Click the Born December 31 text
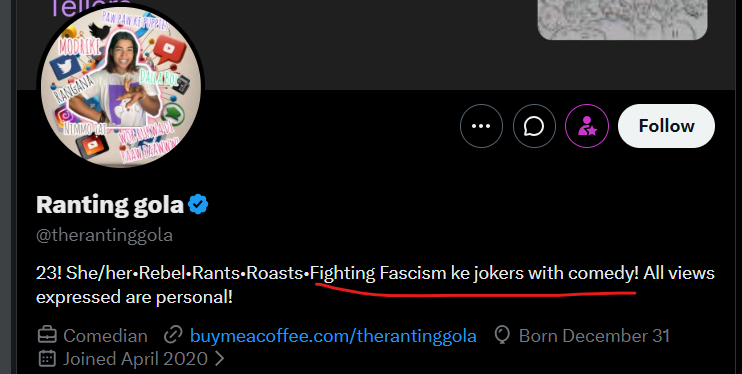This screenshot has width=742, height=374. click(594, 336)
